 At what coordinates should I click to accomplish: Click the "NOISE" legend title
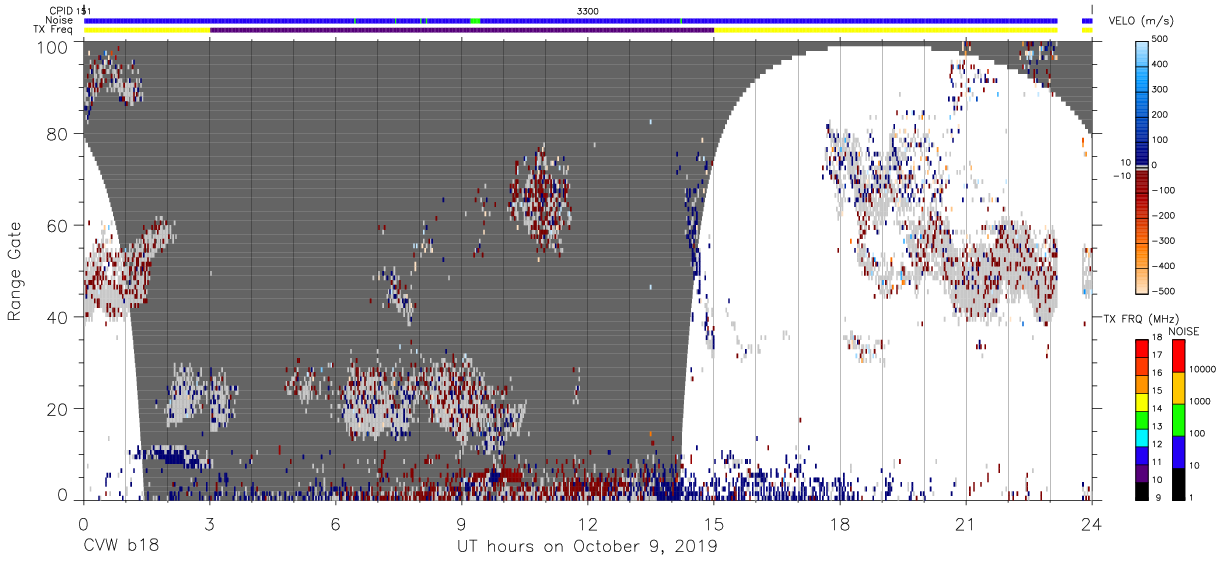(1185, 331)
